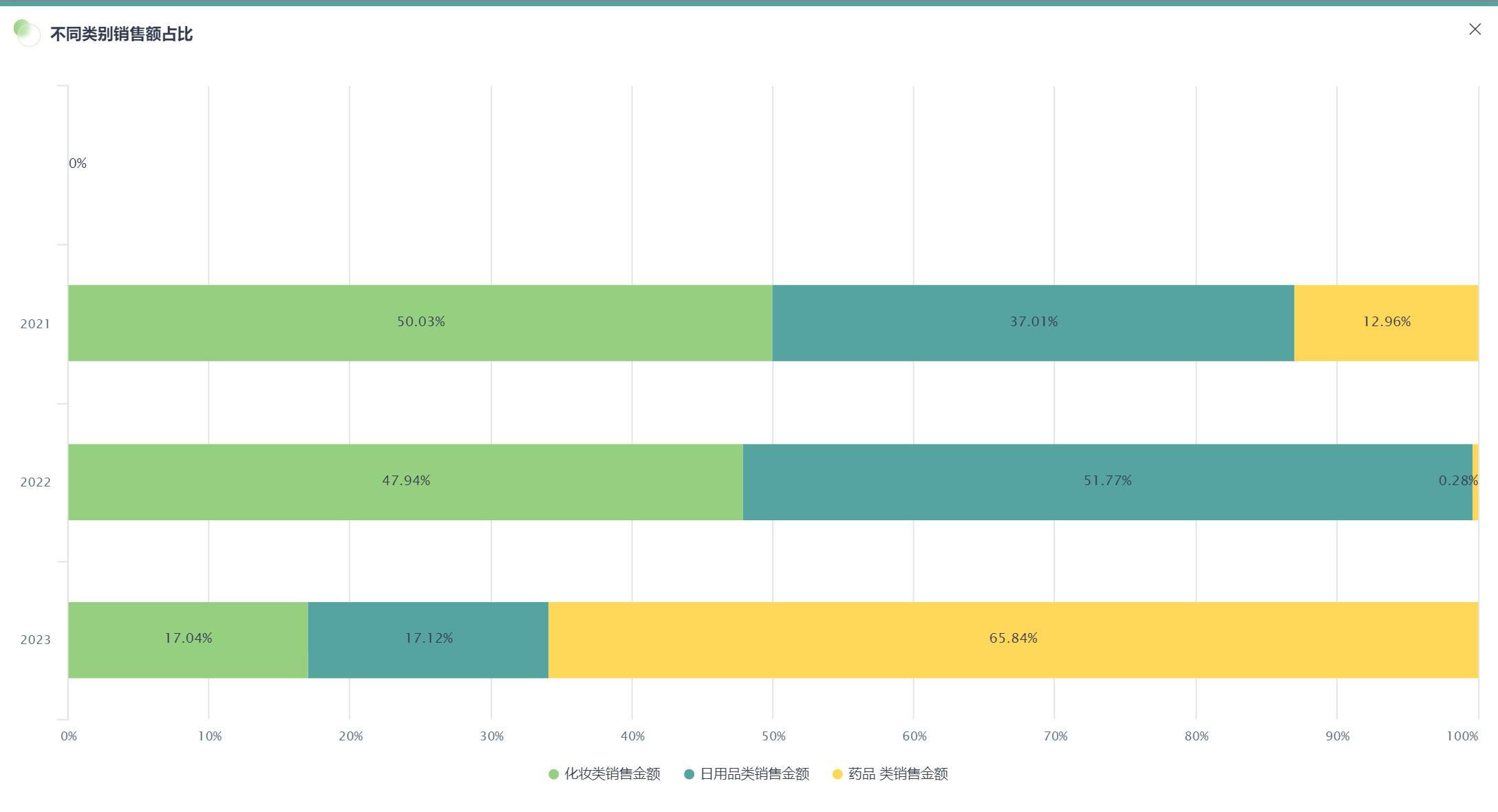The width and height of the screenshot is (1498, 812).
Task: Click the 2023 y-axis label
Action: tap(35, 640)
